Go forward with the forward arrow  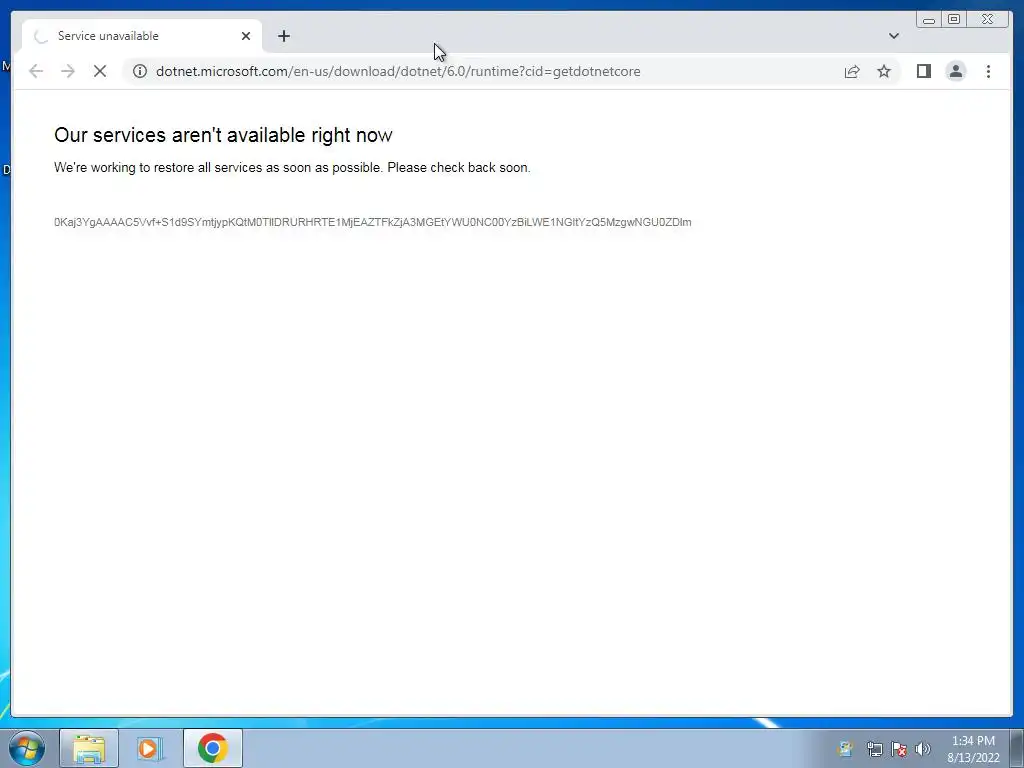pyautogui.click(x=68, y=71)
